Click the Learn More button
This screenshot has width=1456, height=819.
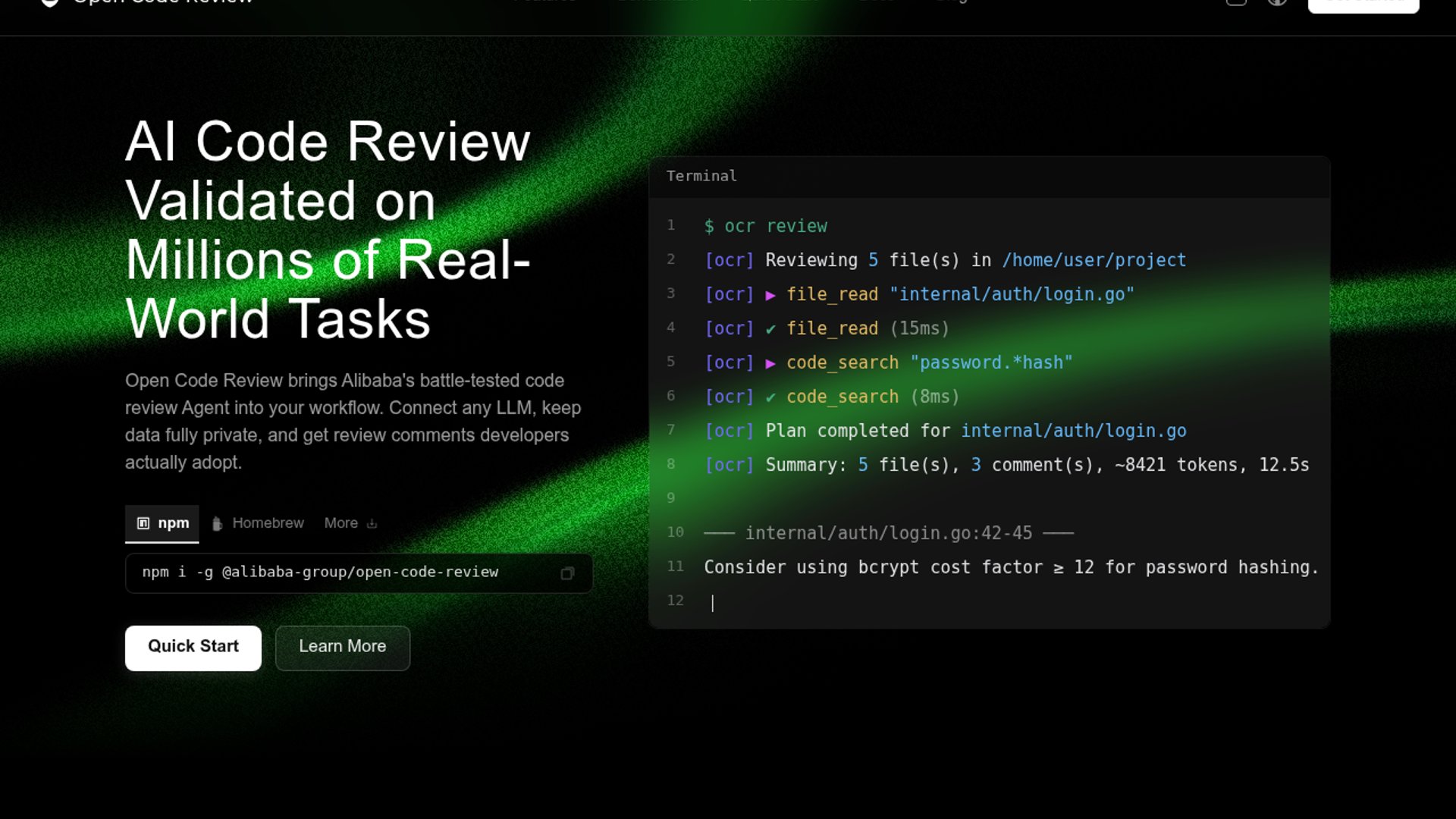click(x=343, y=648)
